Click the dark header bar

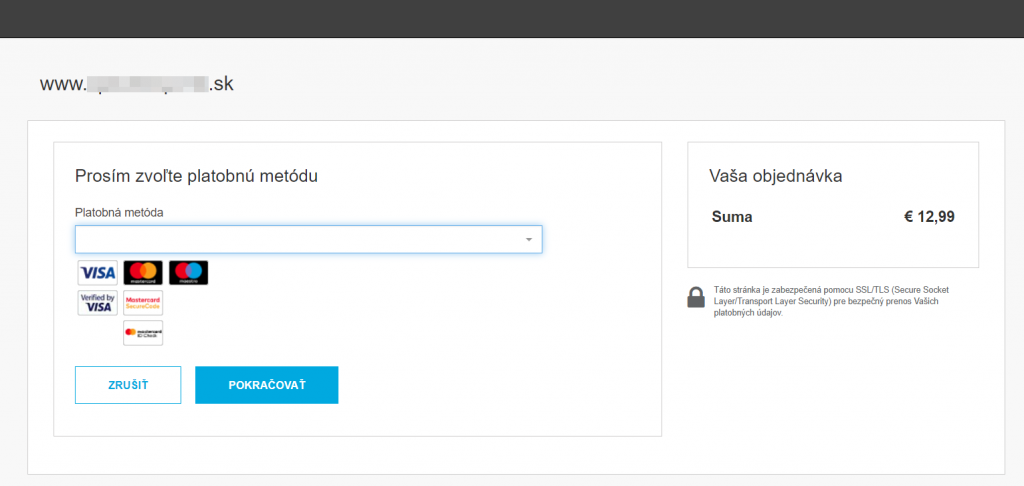[x=512, y=18]
